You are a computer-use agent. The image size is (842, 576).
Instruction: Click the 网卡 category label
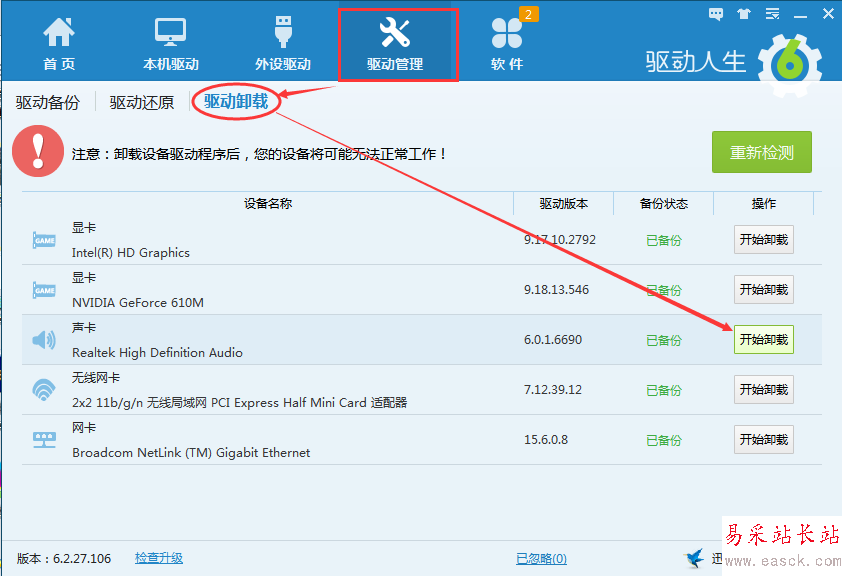(84, 427)
